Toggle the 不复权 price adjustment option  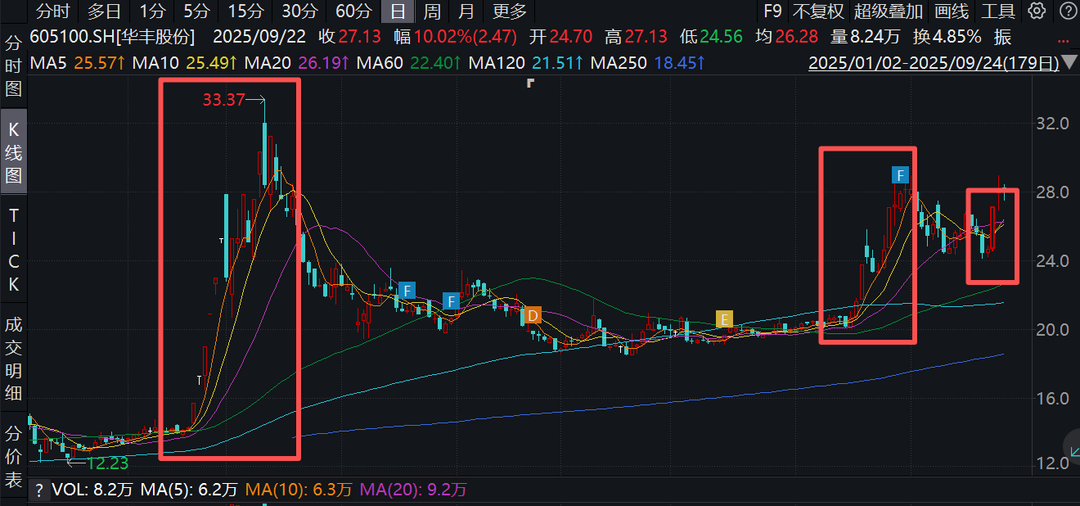(x=817, y=12)
